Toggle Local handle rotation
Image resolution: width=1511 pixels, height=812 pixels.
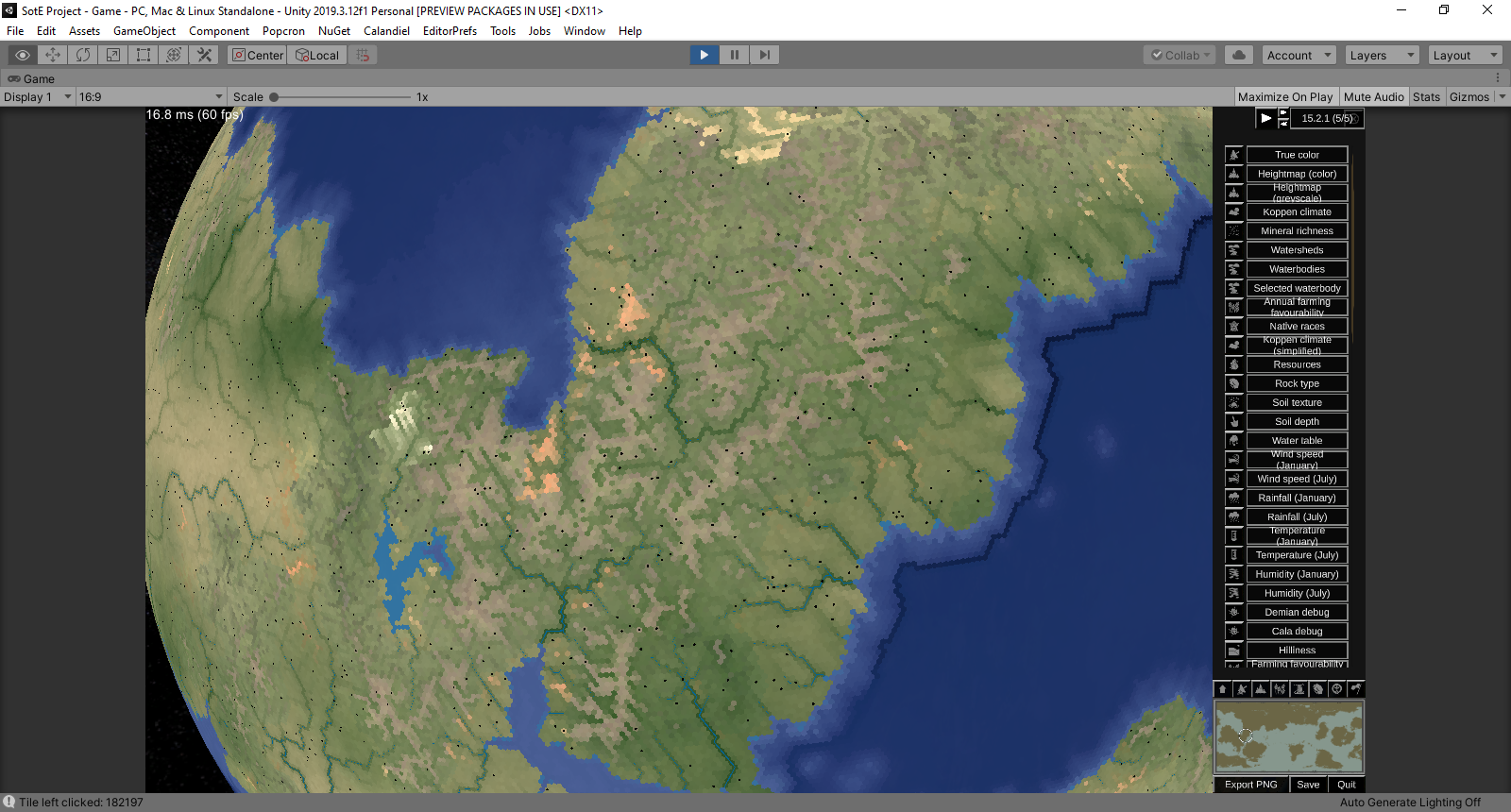click(317, 55)
